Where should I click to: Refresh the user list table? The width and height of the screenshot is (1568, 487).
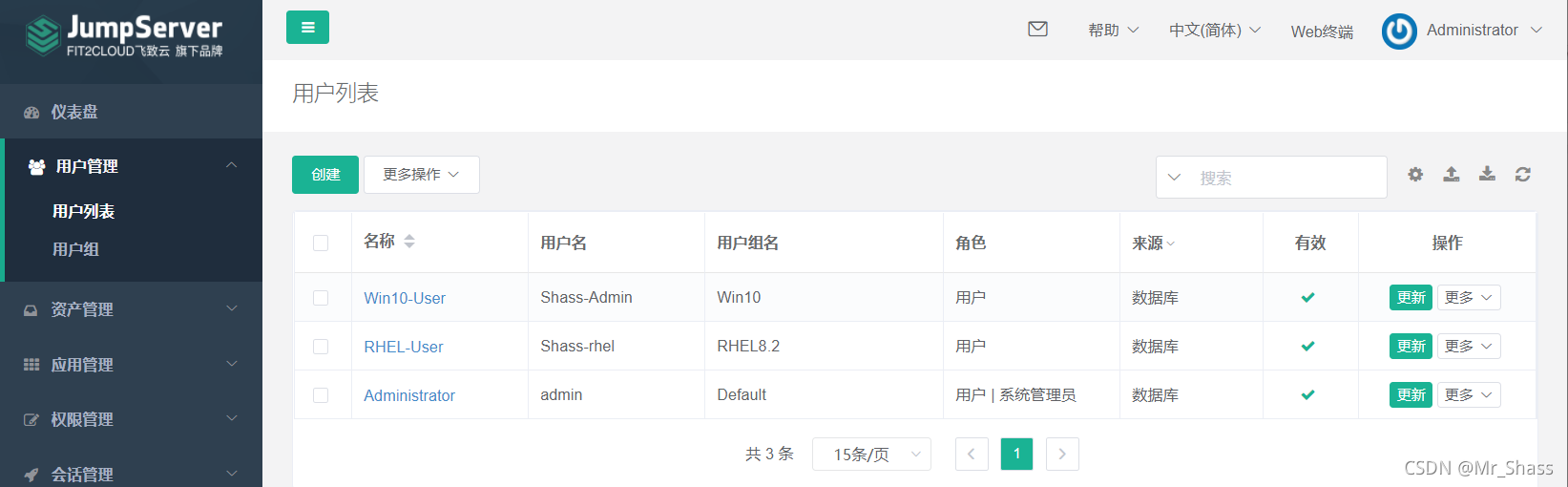pos(1523,174)
